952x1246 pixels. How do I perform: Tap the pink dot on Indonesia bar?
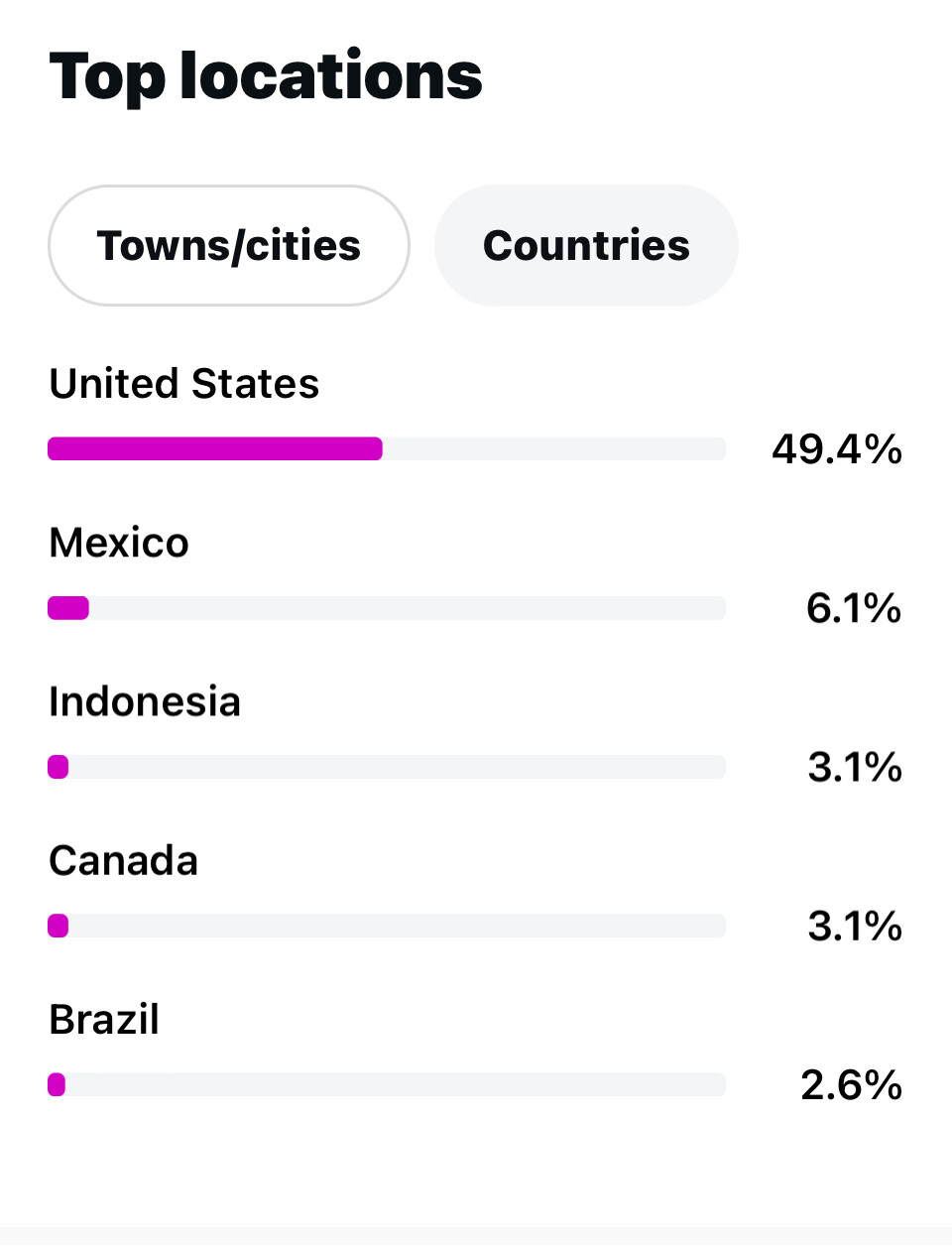pos(59,767)
